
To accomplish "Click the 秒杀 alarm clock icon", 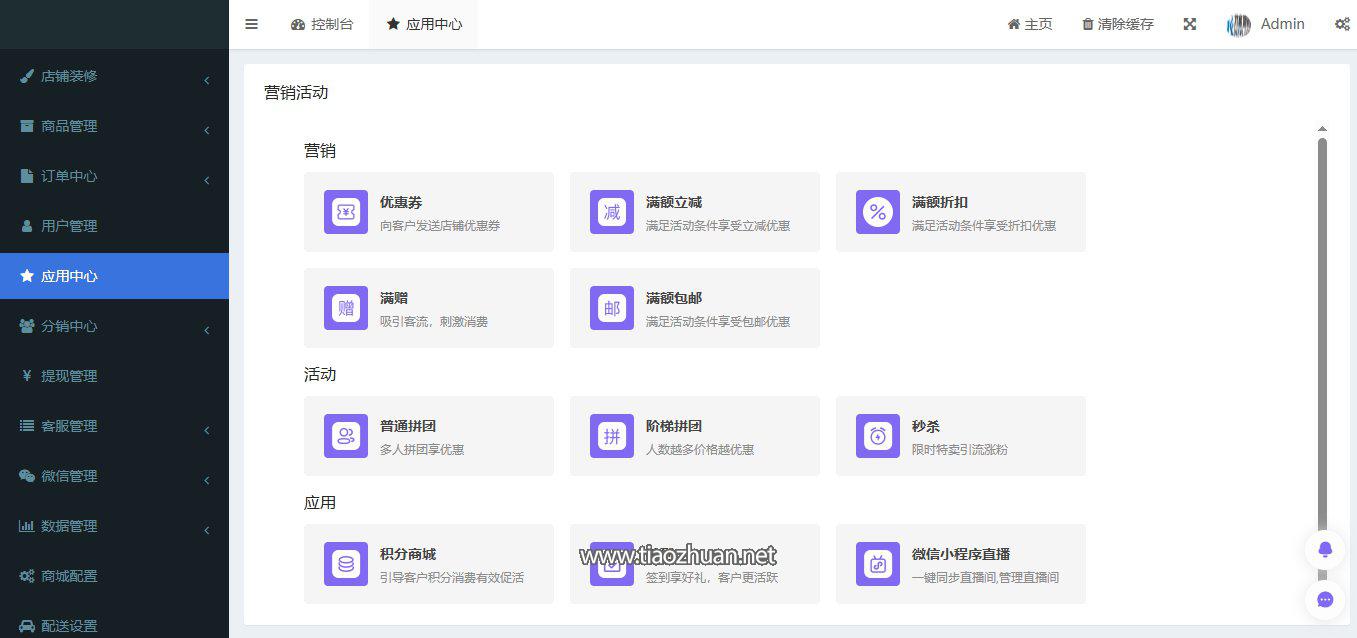I will (x=878, y=436).
